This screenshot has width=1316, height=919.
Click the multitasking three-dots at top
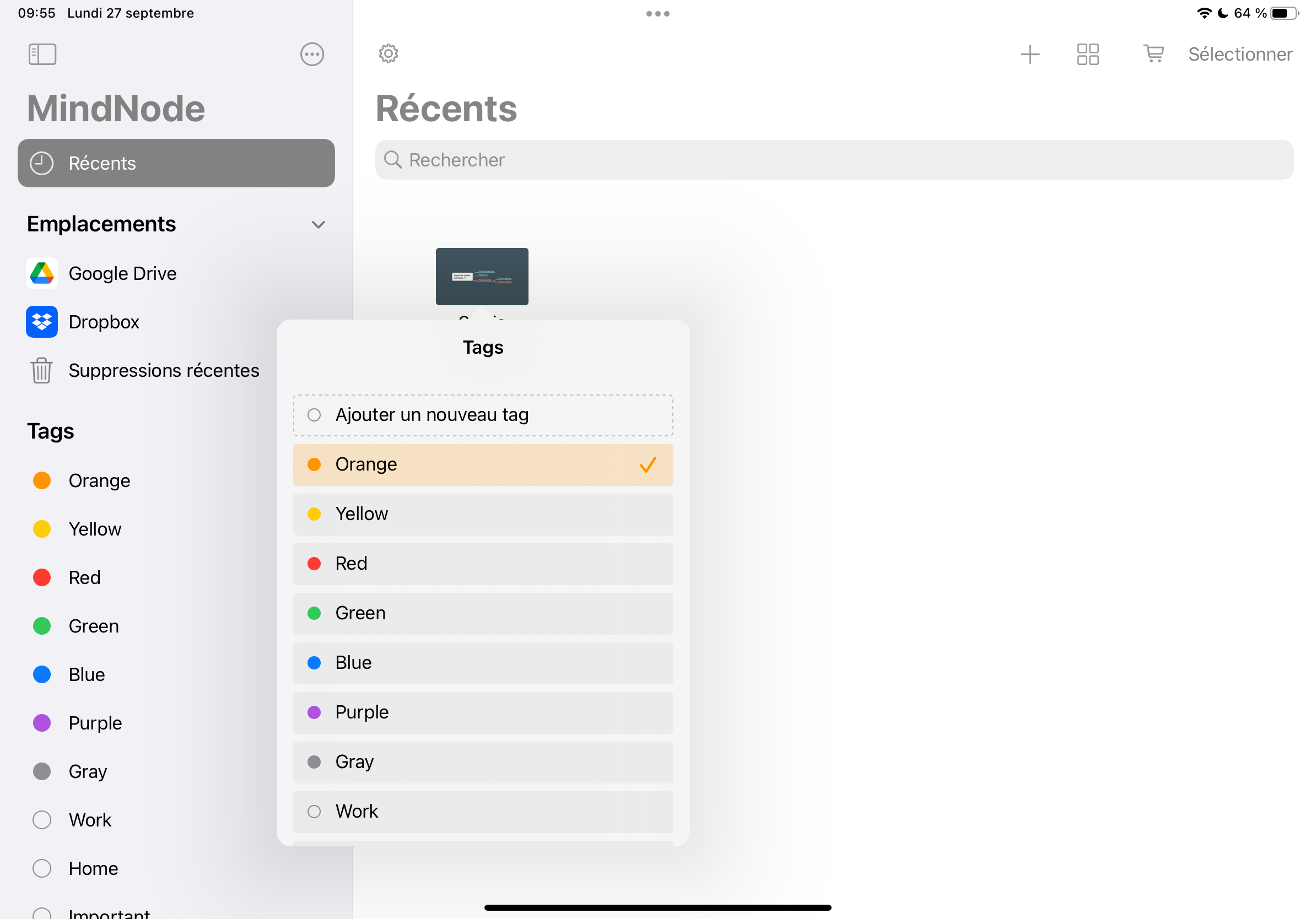pyautogui.click(x=657, y=13)
